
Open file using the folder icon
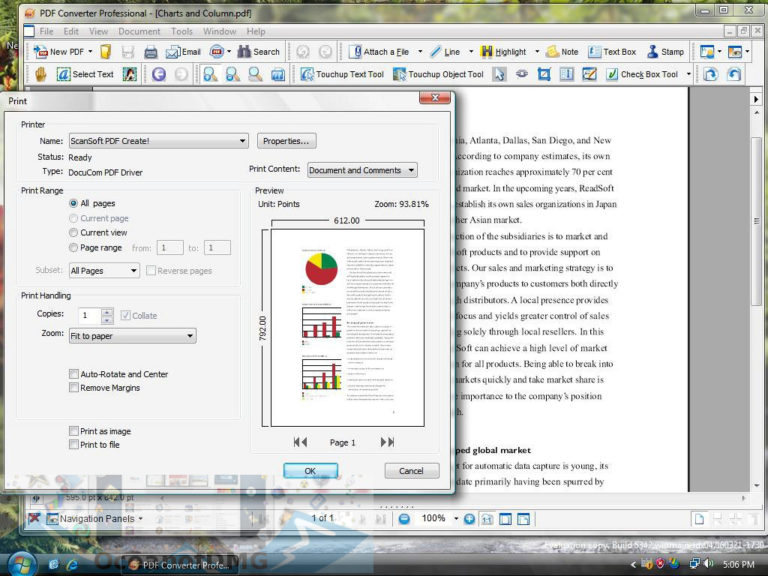[105, 51]
